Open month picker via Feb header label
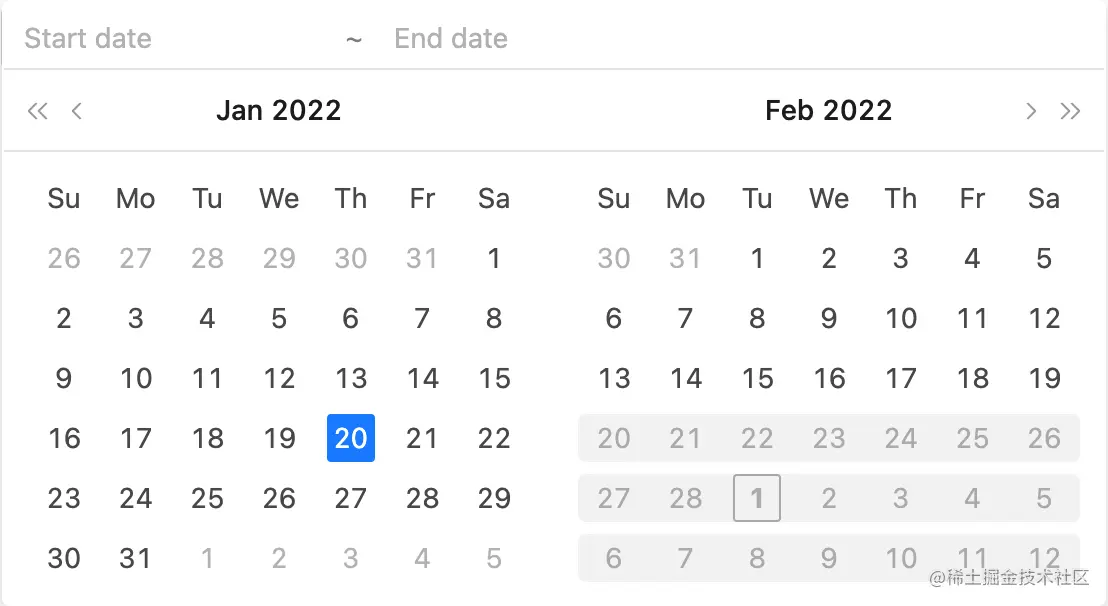 pyautogui.click(x=789, y=110)
